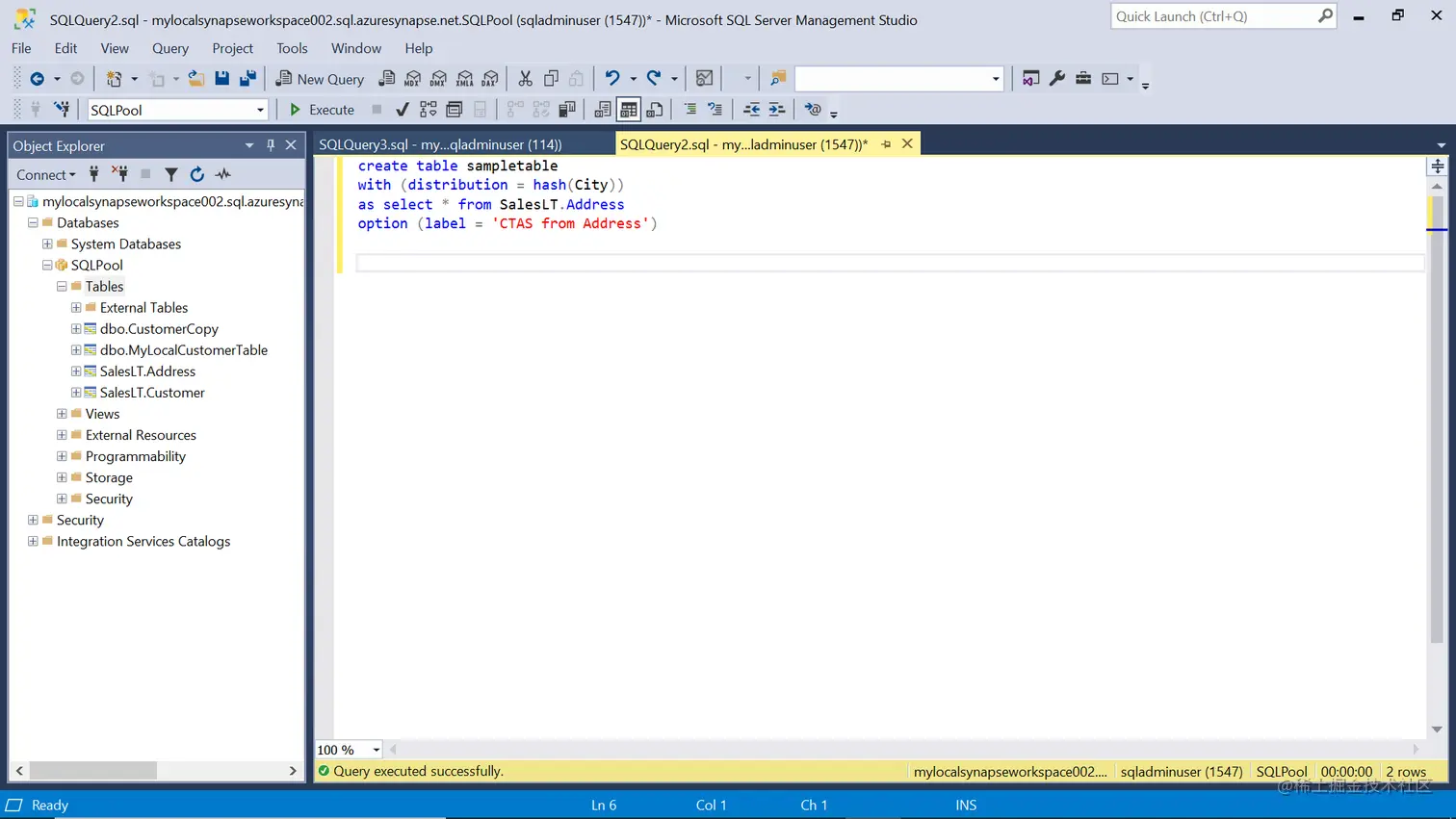Open a new DMX query
This screenshot has height=819, width=1456.
tap(439, 79)
